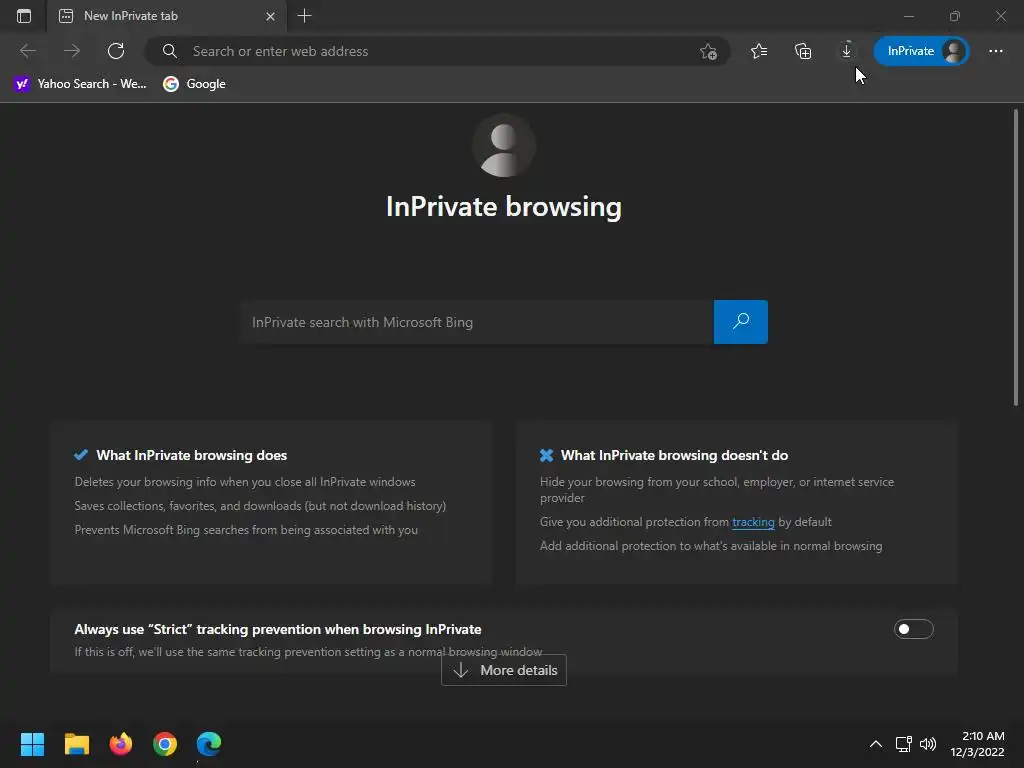This screenshot has height=768, width=1024.
Task: Open Yahoo Search bookmark
Action: [x=80, y=84]
